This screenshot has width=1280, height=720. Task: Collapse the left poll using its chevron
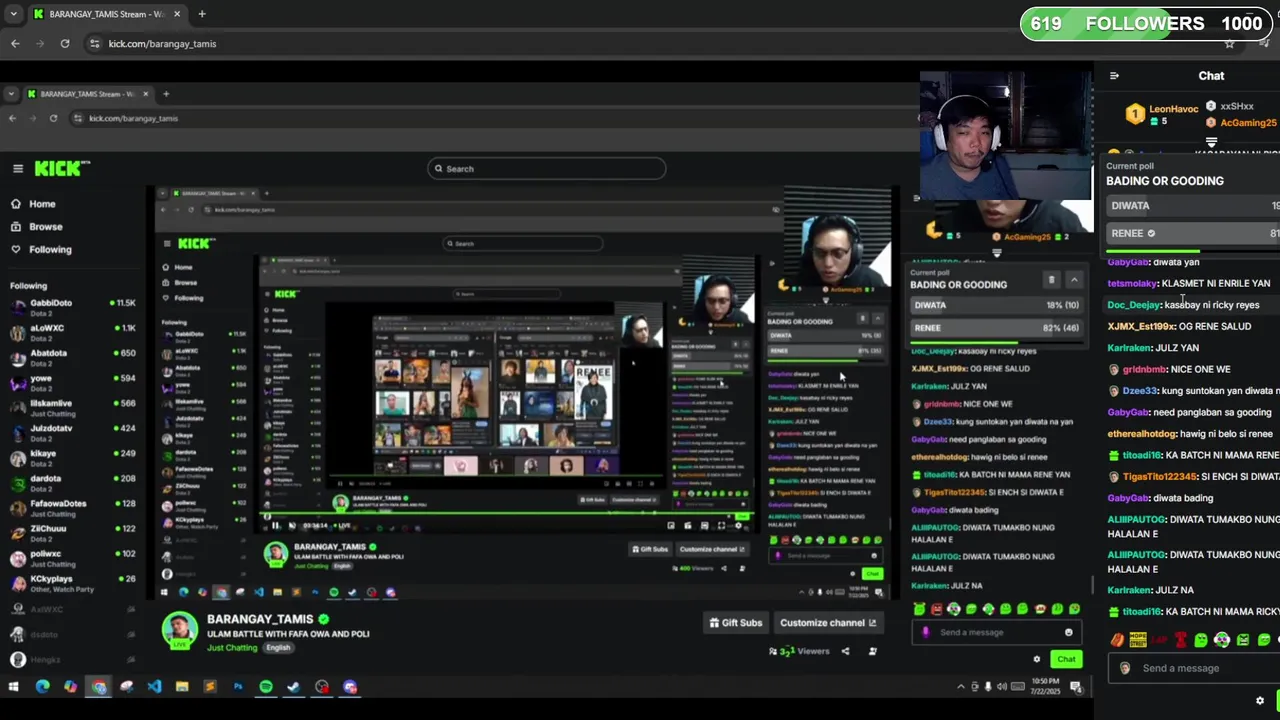click(1074, 280)
